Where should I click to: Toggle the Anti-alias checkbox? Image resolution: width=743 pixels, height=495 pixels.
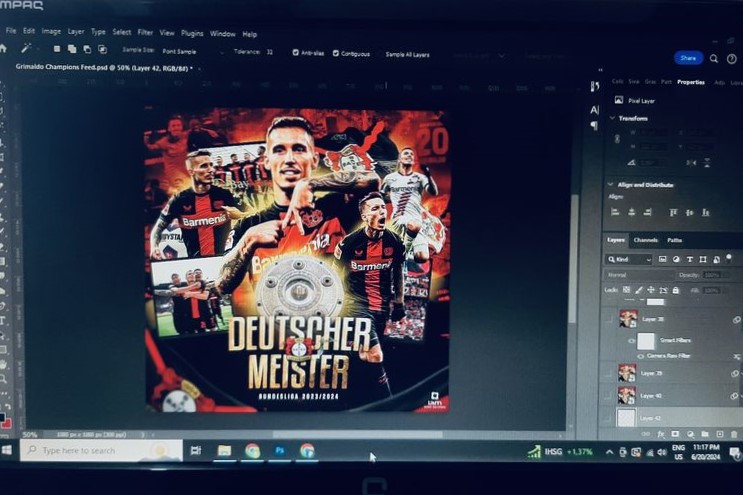pos(296,52)
